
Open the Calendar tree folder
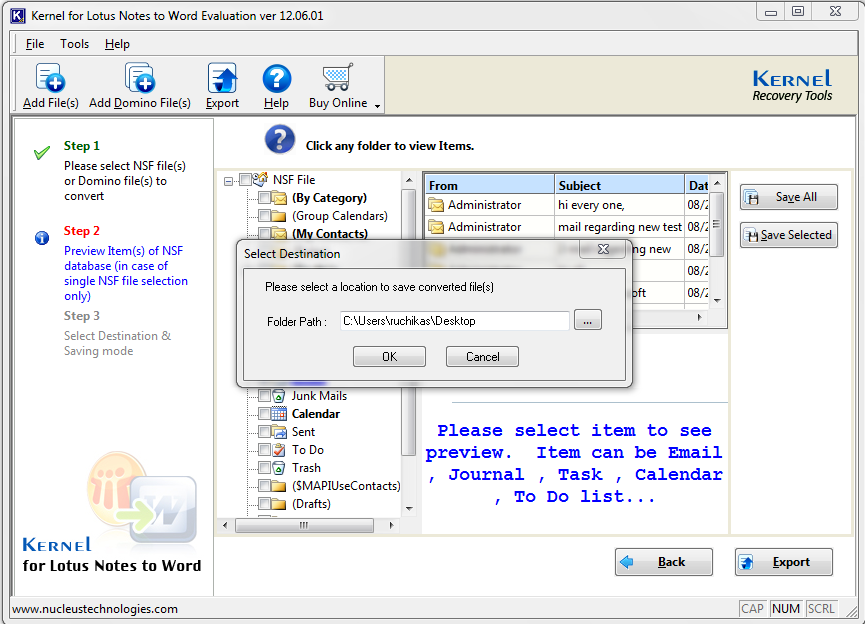tap(316, 414)
